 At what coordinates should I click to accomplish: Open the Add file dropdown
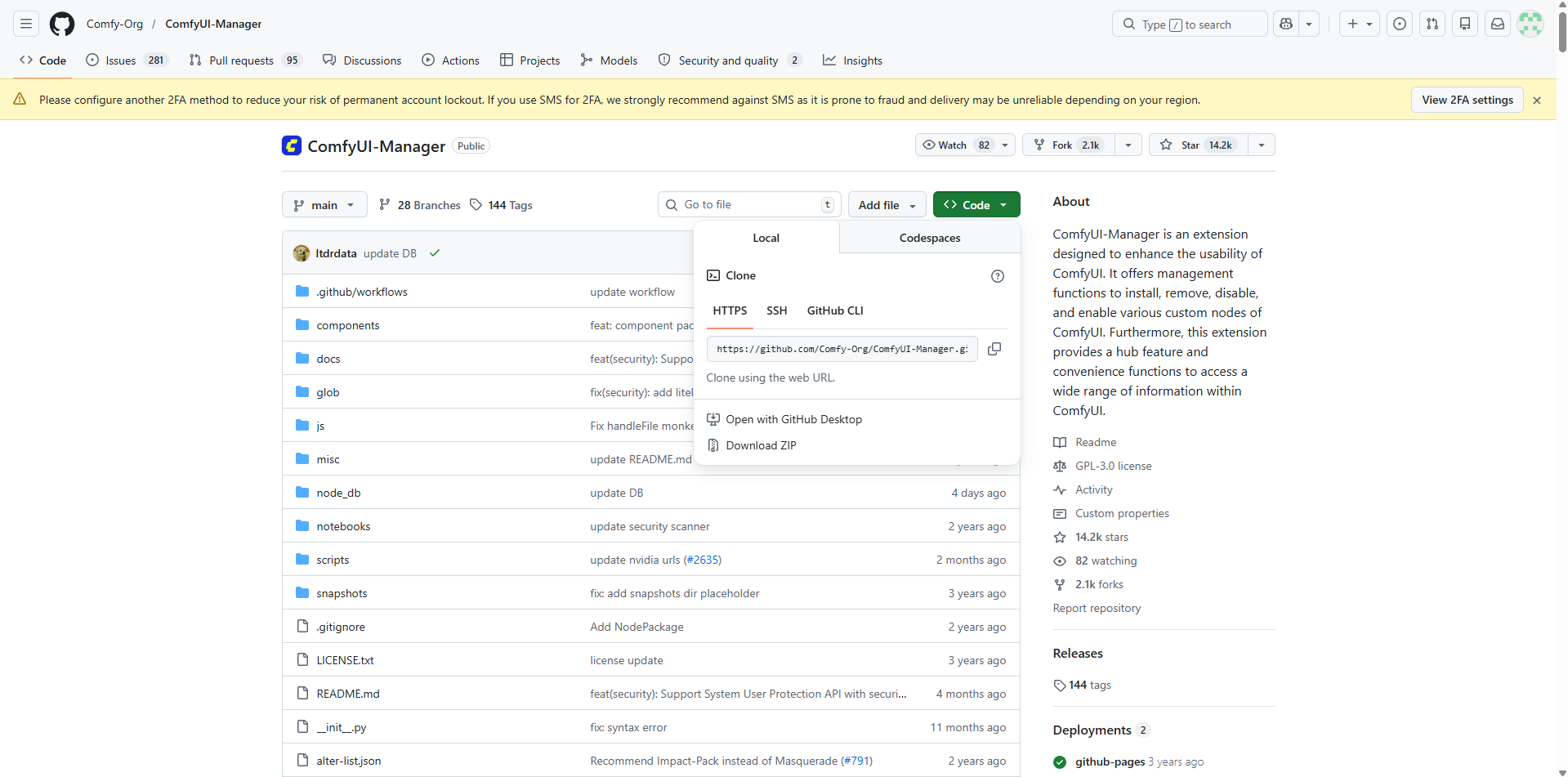pos(887,204)
